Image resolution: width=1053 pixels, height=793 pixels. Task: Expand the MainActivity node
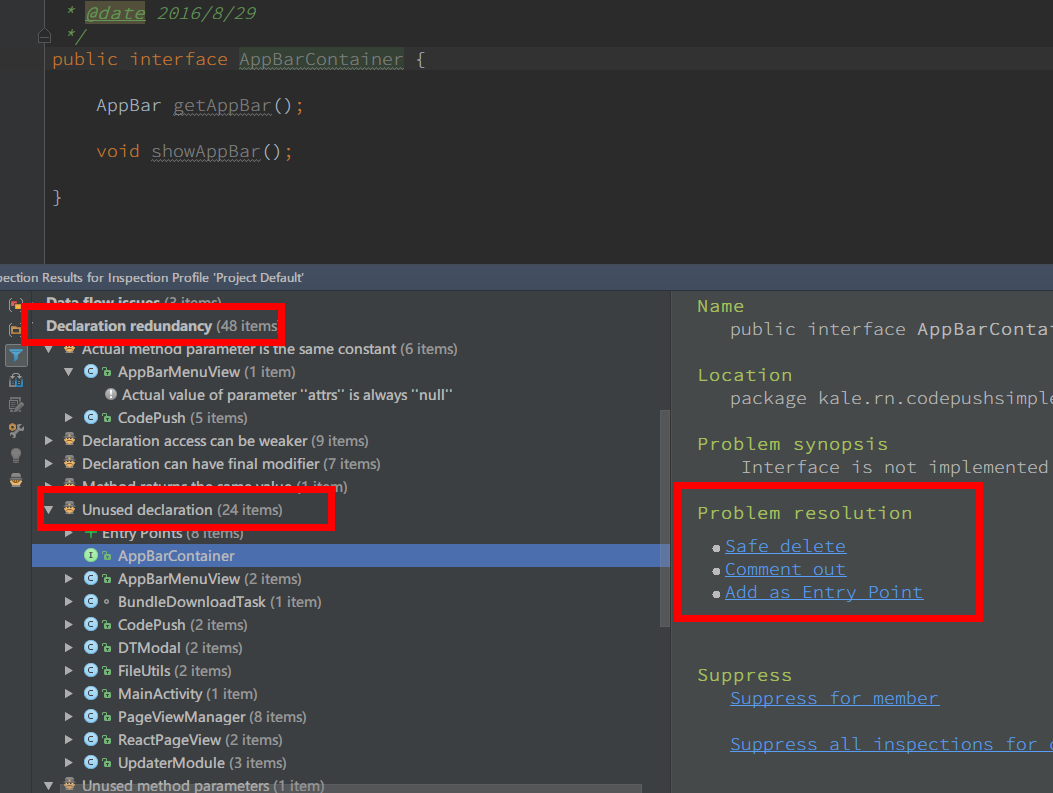(68, 694)
